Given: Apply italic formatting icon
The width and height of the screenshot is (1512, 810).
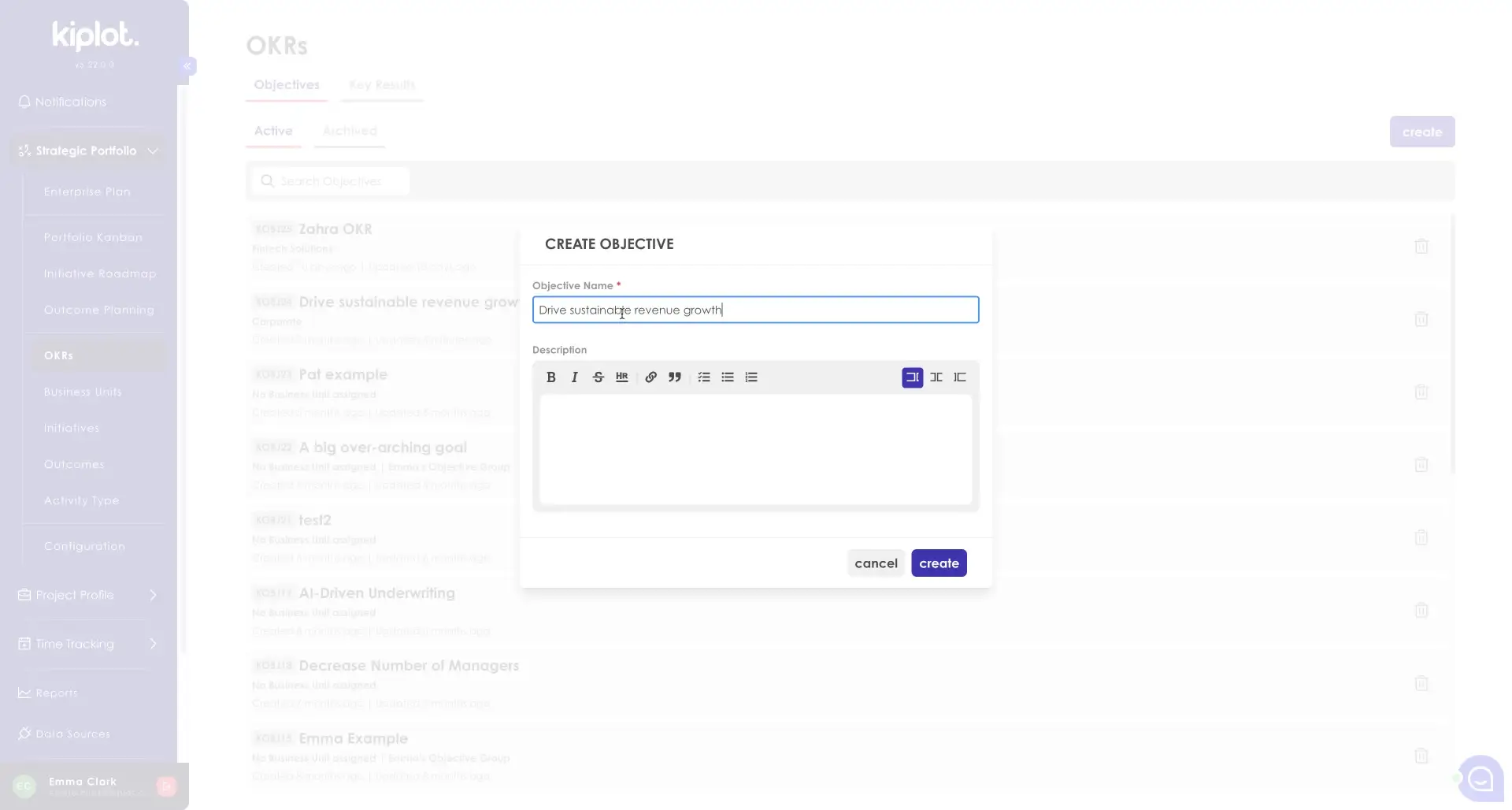Looking at the screenshot, I should [x=574, y=377].
